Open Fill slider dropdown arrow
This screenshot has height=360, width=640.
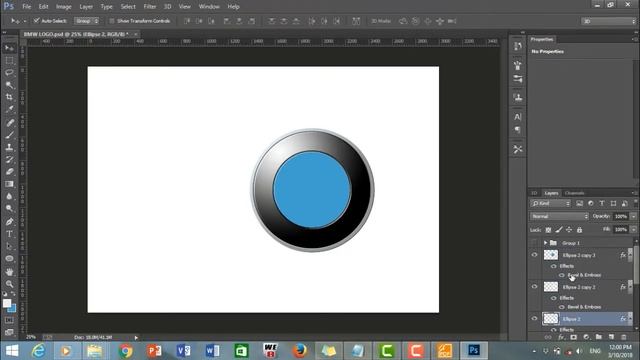(633, 230)
